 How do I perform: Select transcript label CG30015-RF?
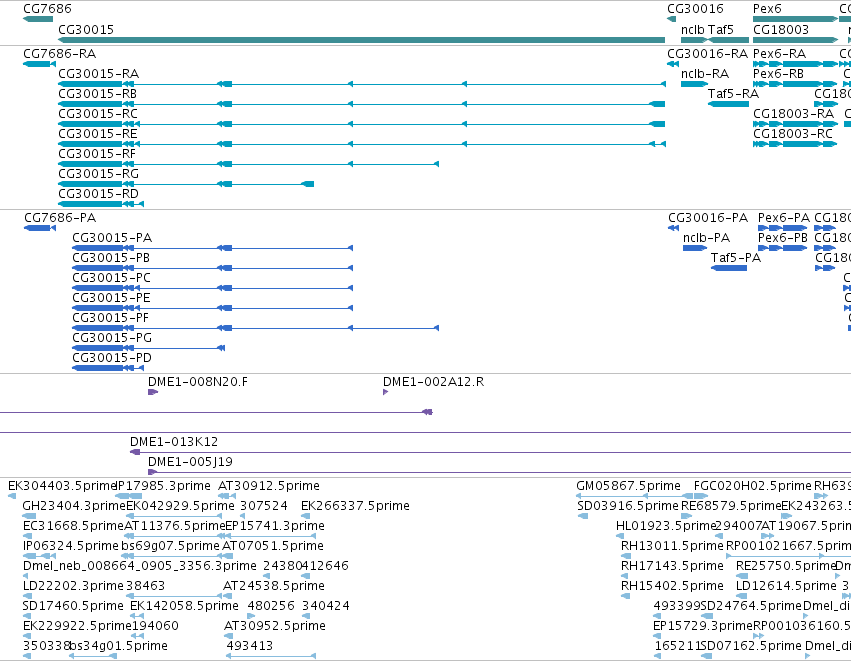click(97, 154)
